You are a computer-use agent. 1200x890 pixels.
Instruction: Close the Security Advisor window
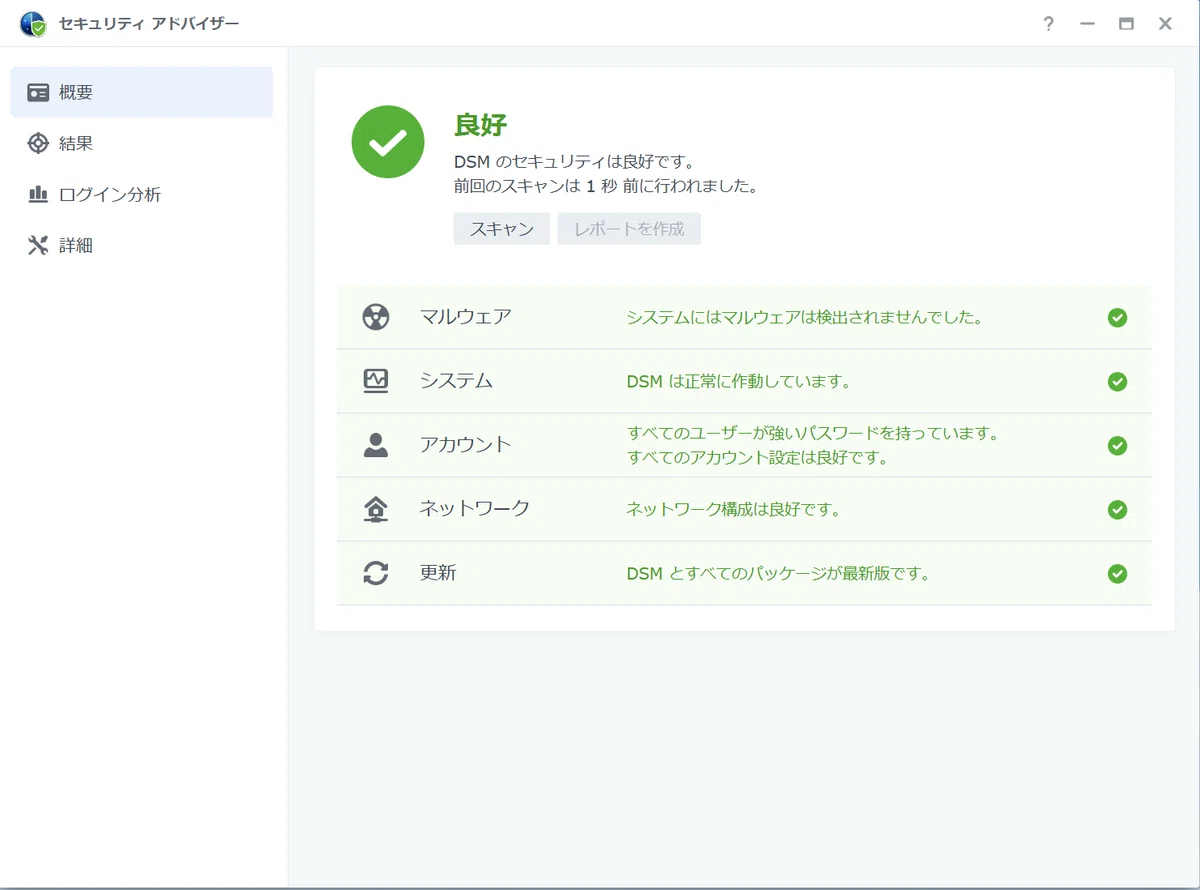tap(1165, 24)
